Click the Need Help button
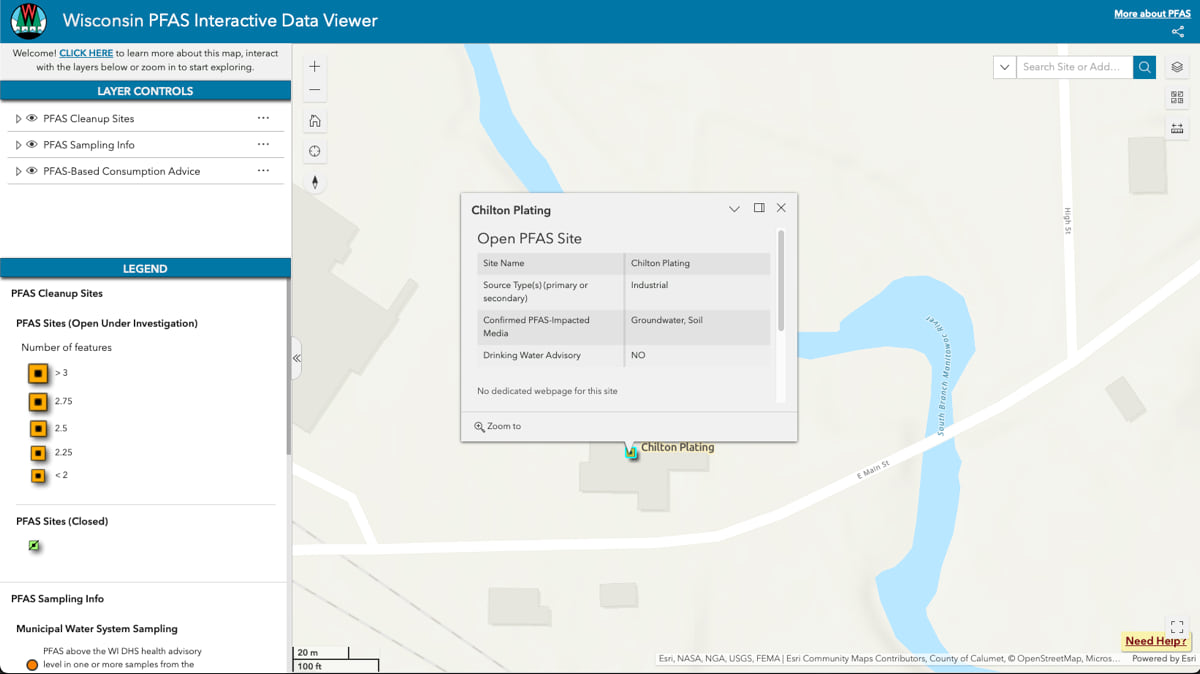Viewport: 1200px width, 674px height. (x=1156, y=641)
